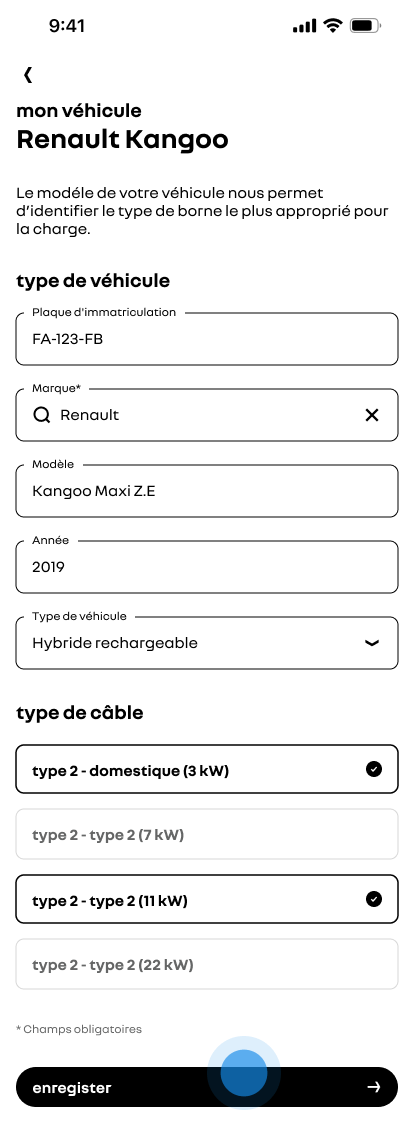Toggle type 2 - domestique (3 kW) option
The image size is (414, 1123).
pyautogui.click(x=207, y=769)
